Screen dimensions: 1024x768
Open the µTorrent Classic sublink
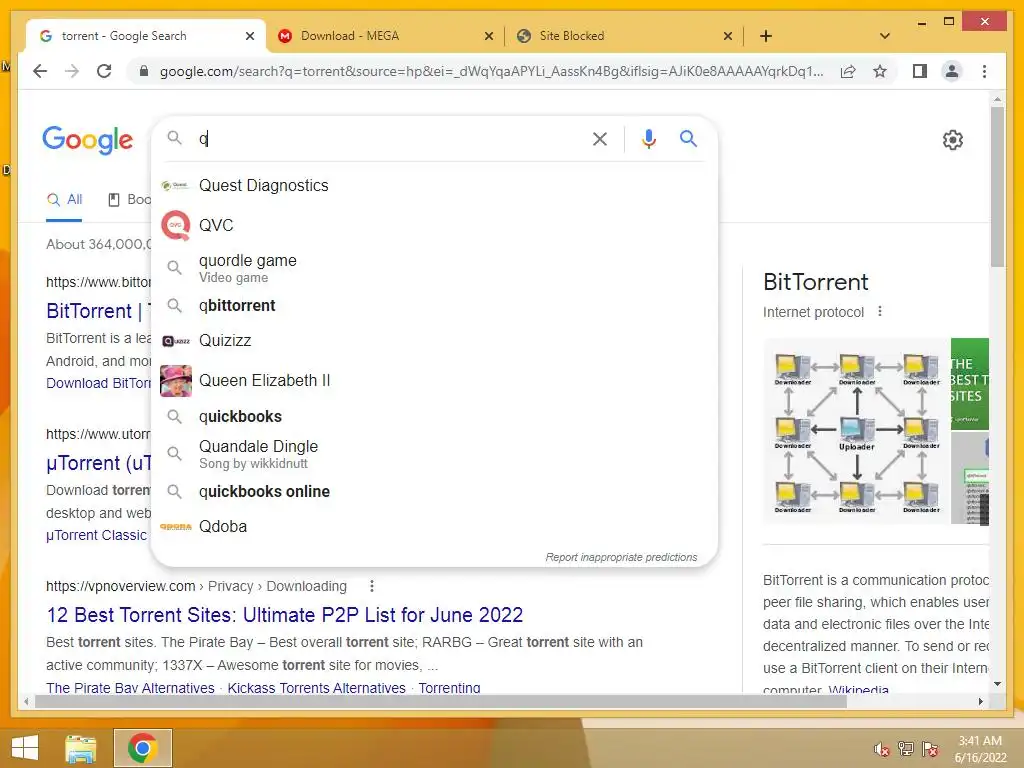[97, 536]
